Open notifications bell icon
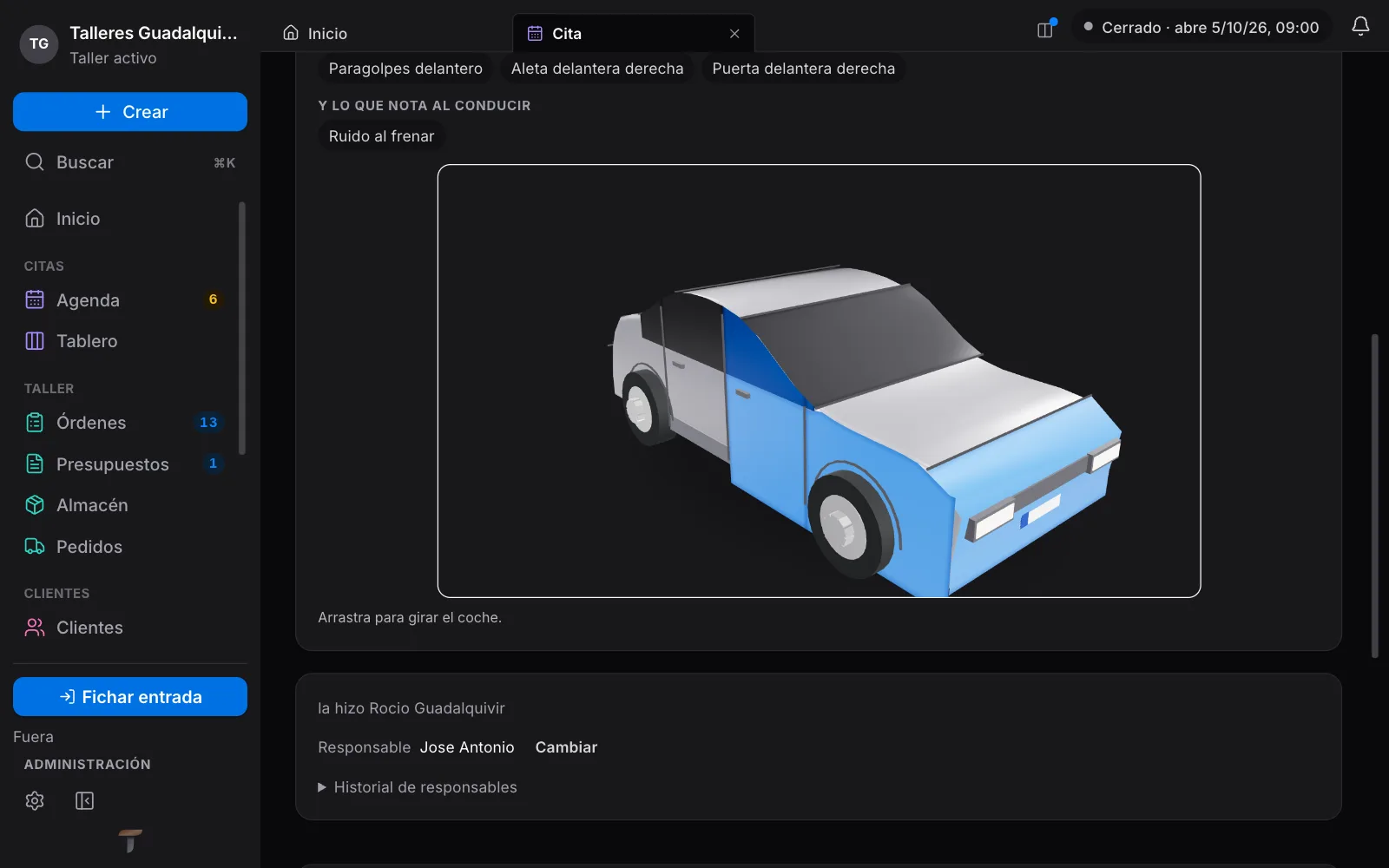The image size is (1389, 868). (1360, 27)
